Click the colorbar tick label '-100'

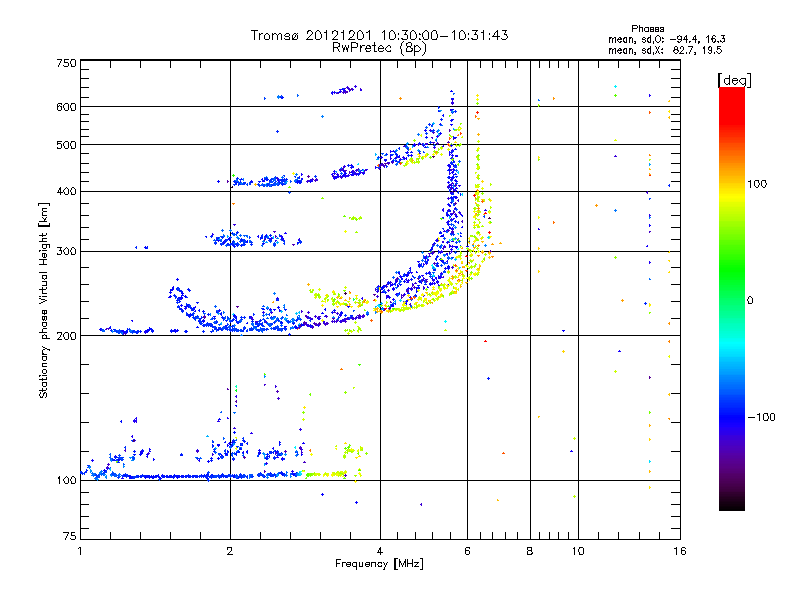pos(761,417)
